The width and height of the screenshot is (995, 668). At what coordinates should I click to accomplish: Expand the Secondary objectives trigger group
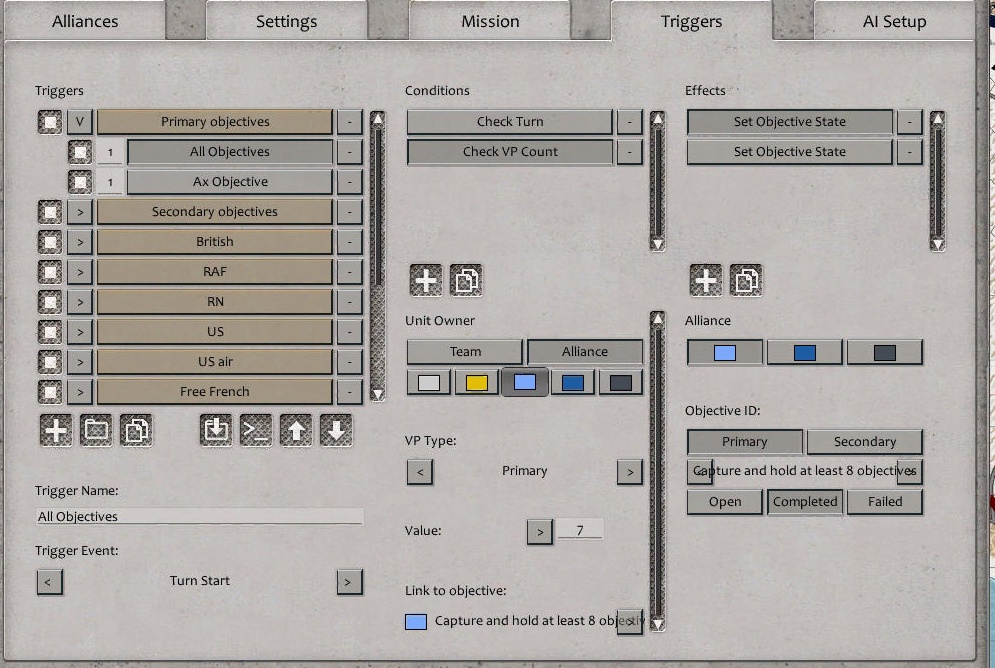pyautogui.click(x=79, y=211)
